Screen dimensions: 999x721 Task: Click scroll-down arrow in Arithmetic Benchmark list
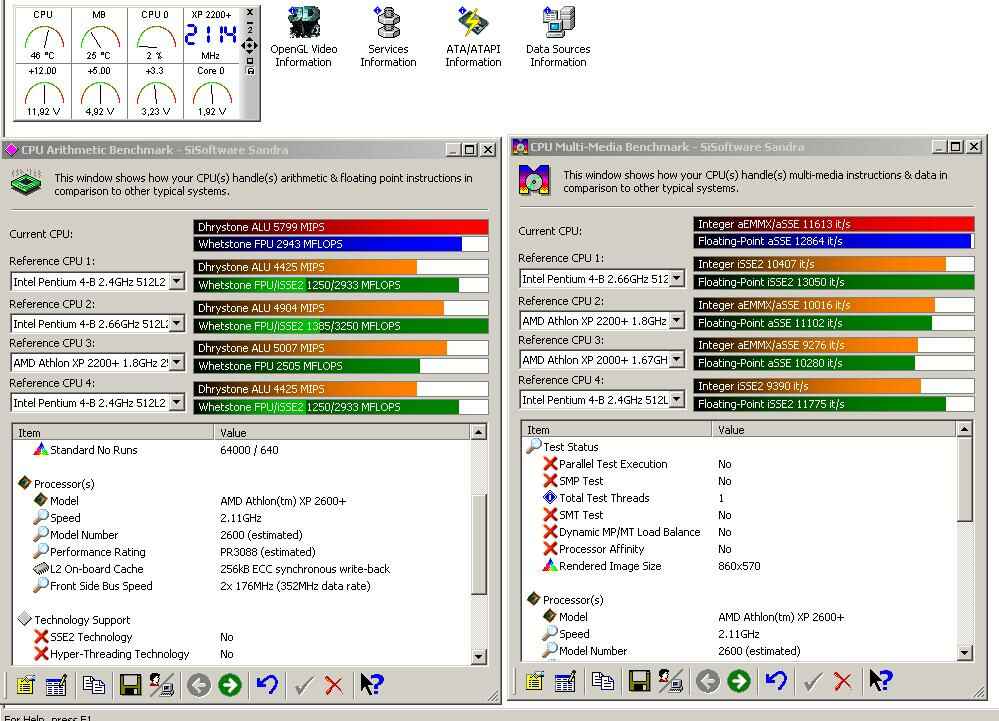(x=478, y=656)
